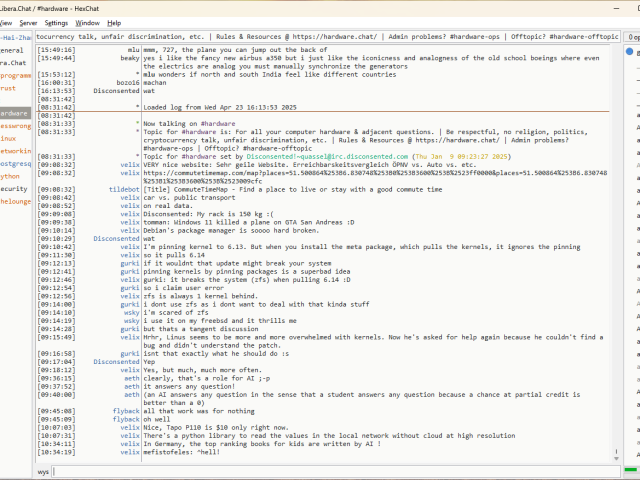Viewport: 640px width, 480px height.
Task: Select the #python channel in the sidebar
Action: tap(12, 175)
